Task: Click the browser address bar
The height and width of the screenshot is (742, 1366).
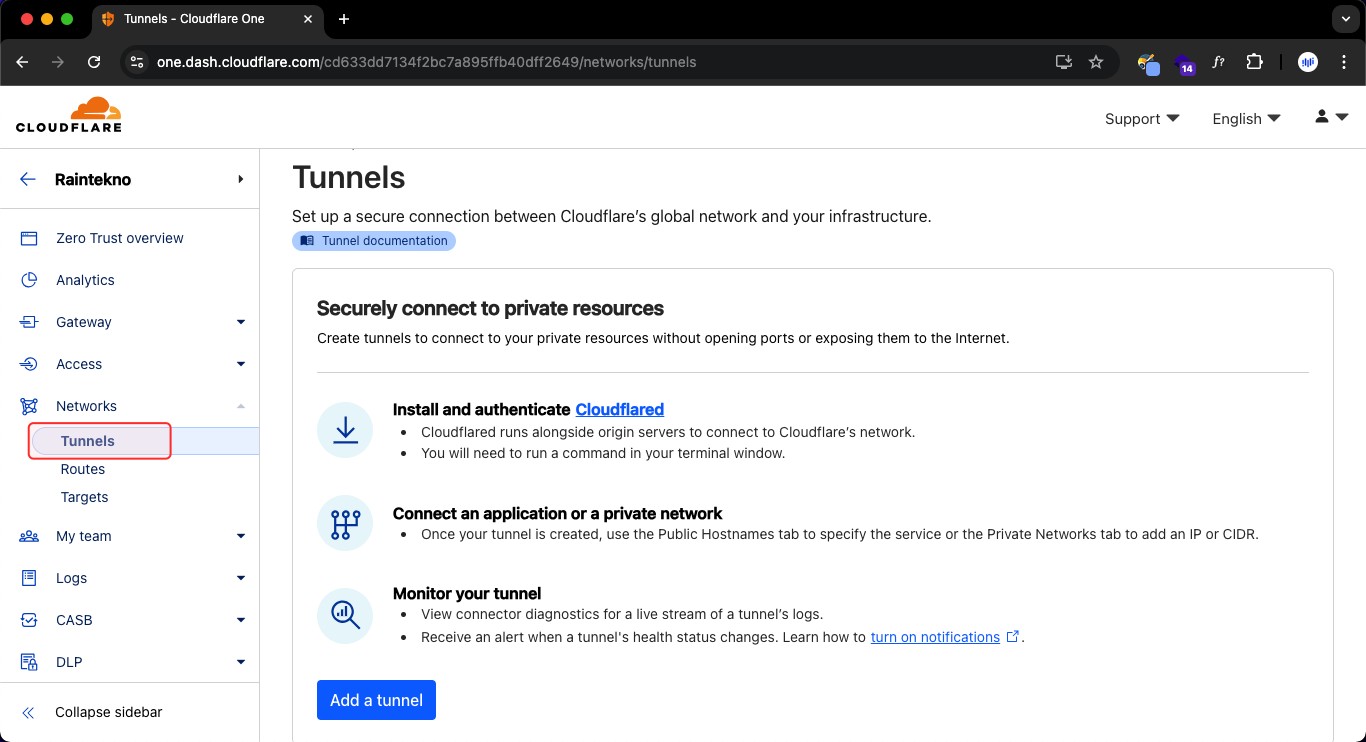Action: [x=600, y=62]
